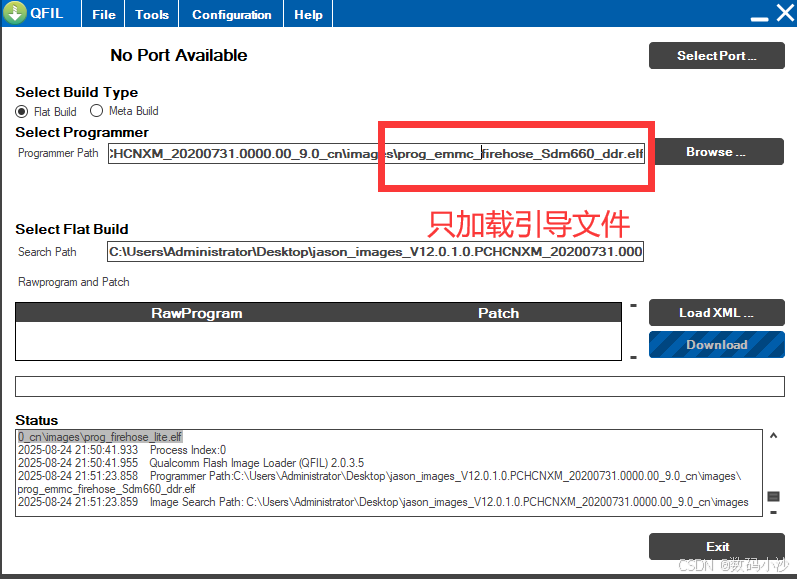The image size is (797, 579).
Task: Click the Patch column header
Action: coord(498,313)
